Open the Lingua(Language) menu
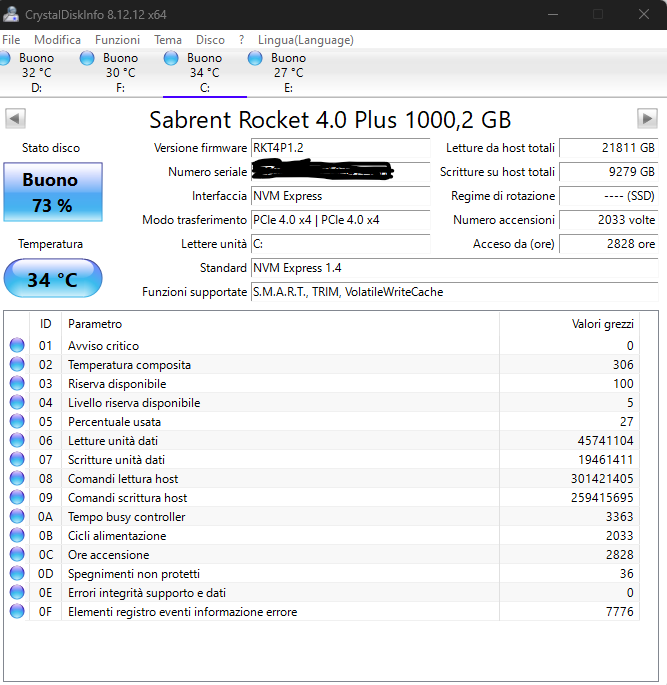667x685 pixels. (305, 40)
